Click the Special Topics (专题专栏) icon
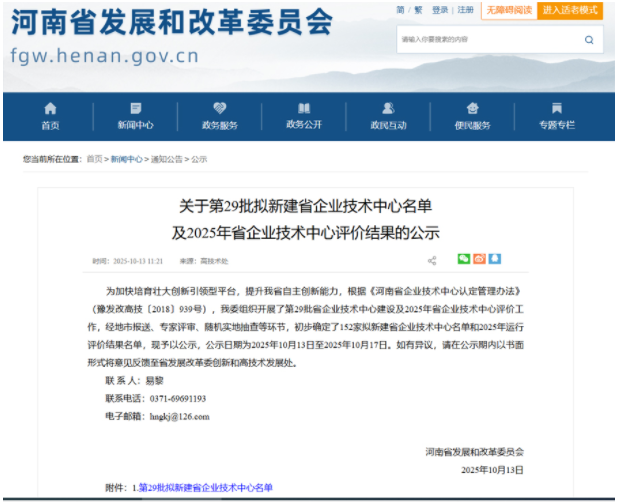This screenshot has height=502, width=618. click(557, 109)
